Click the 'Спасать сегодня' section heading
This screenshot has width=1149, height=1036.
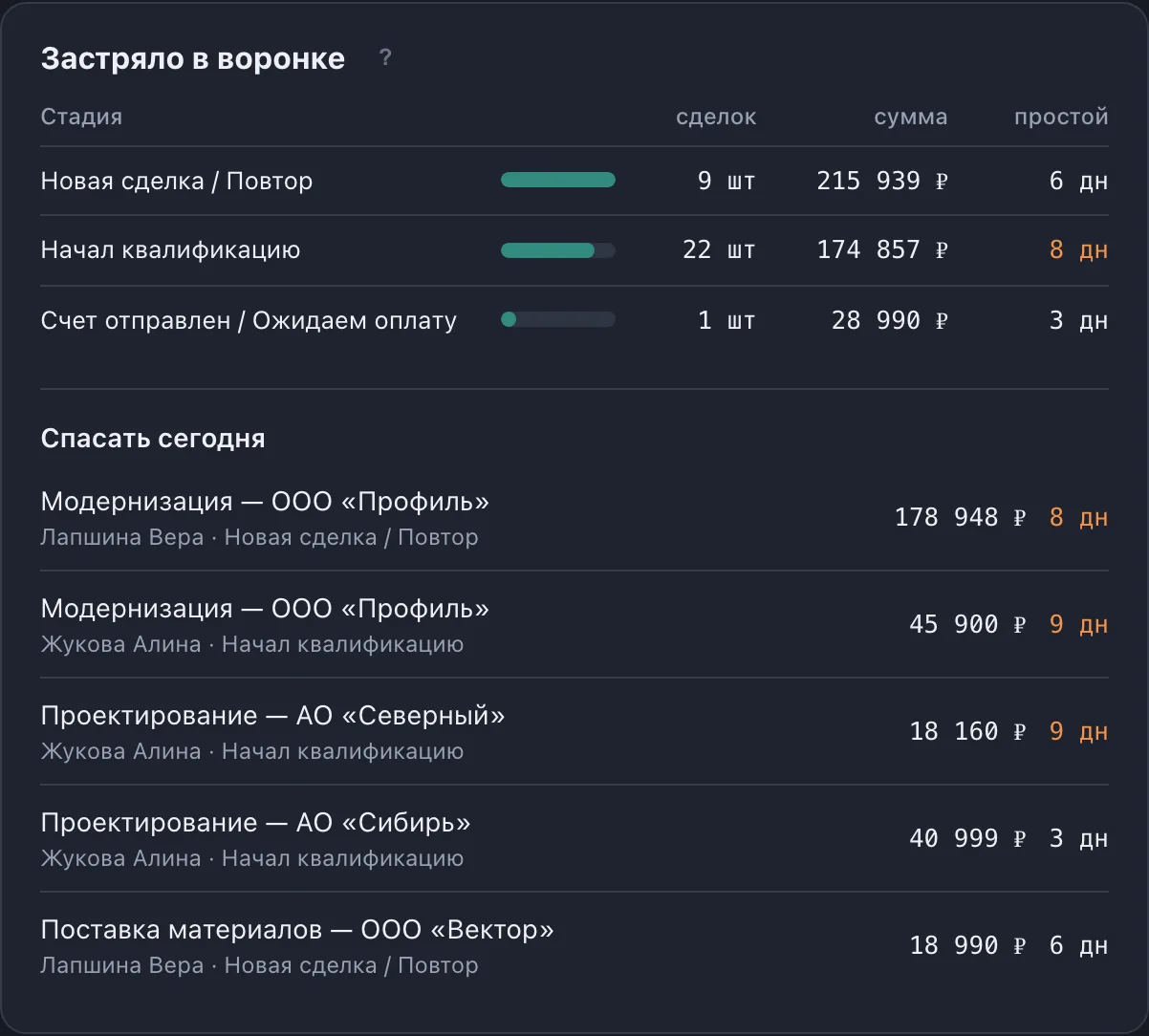[153, 439]
